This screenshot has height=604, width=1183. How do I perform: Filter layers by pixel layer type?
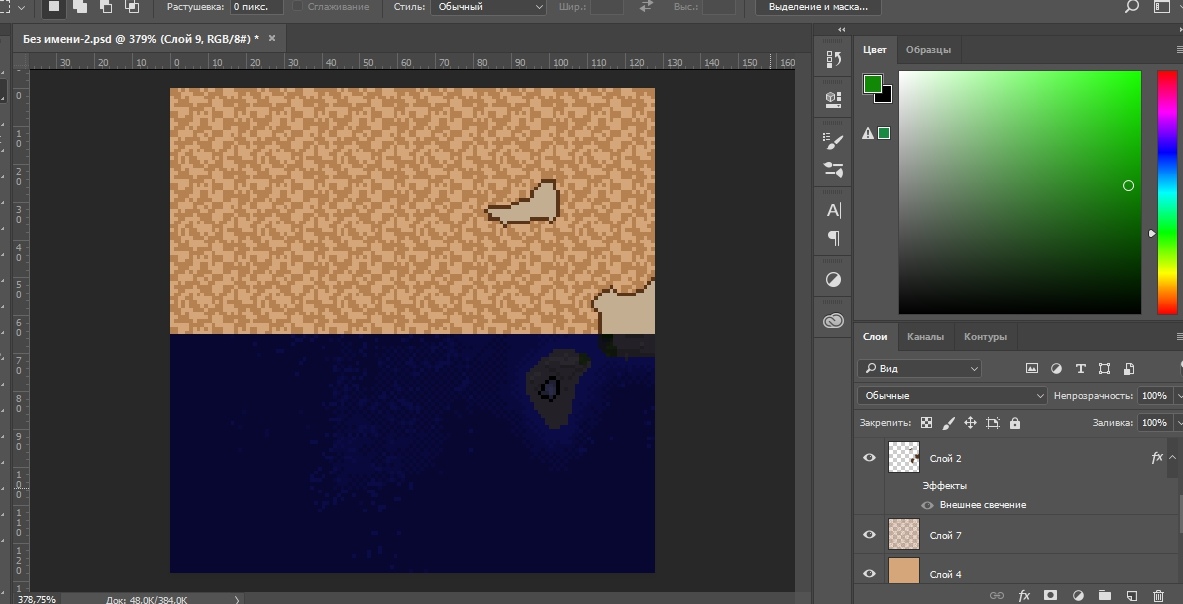pos(1032,369)
